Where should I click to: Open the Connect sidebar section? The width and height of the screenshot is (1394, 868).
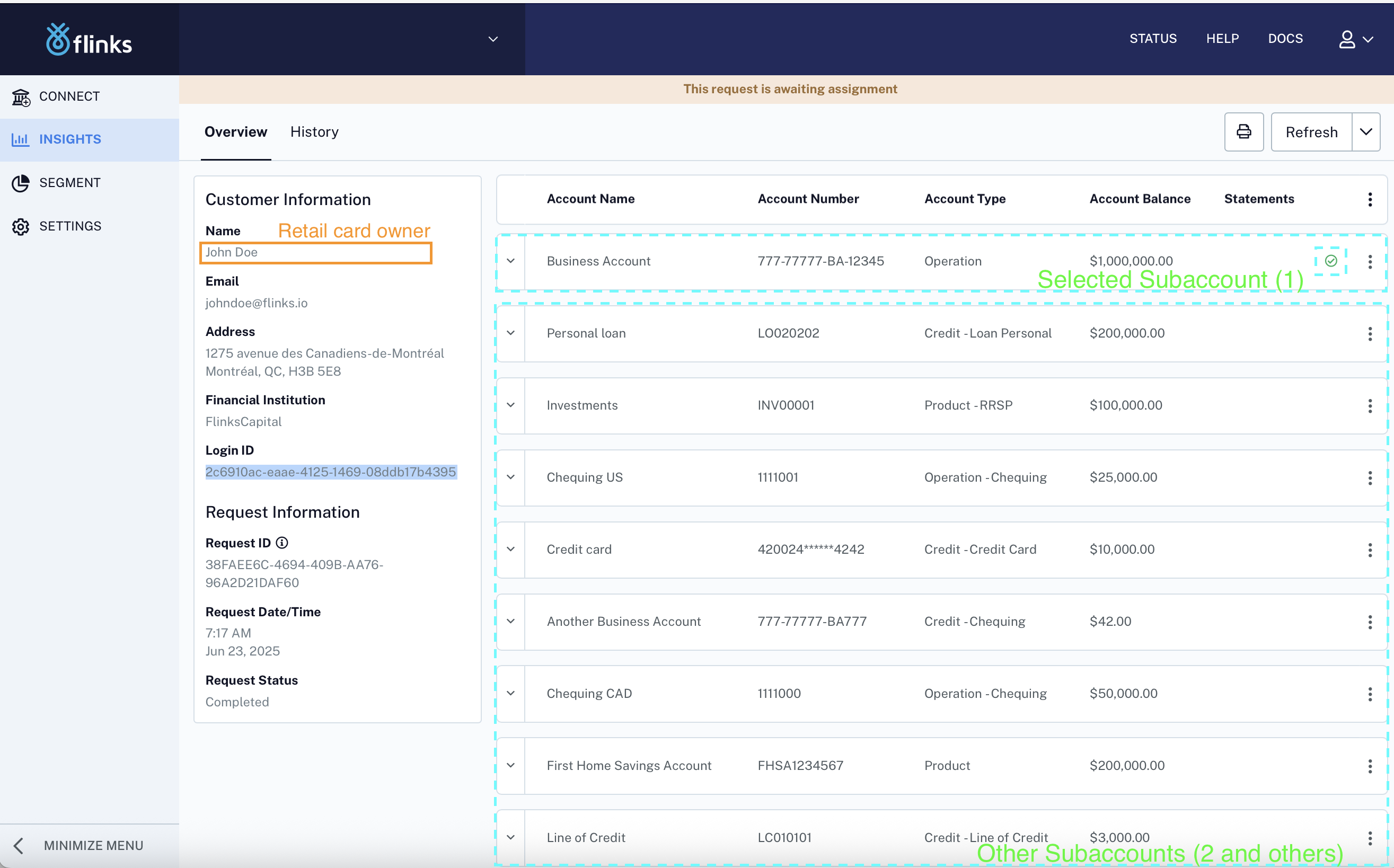pos(69,96)
